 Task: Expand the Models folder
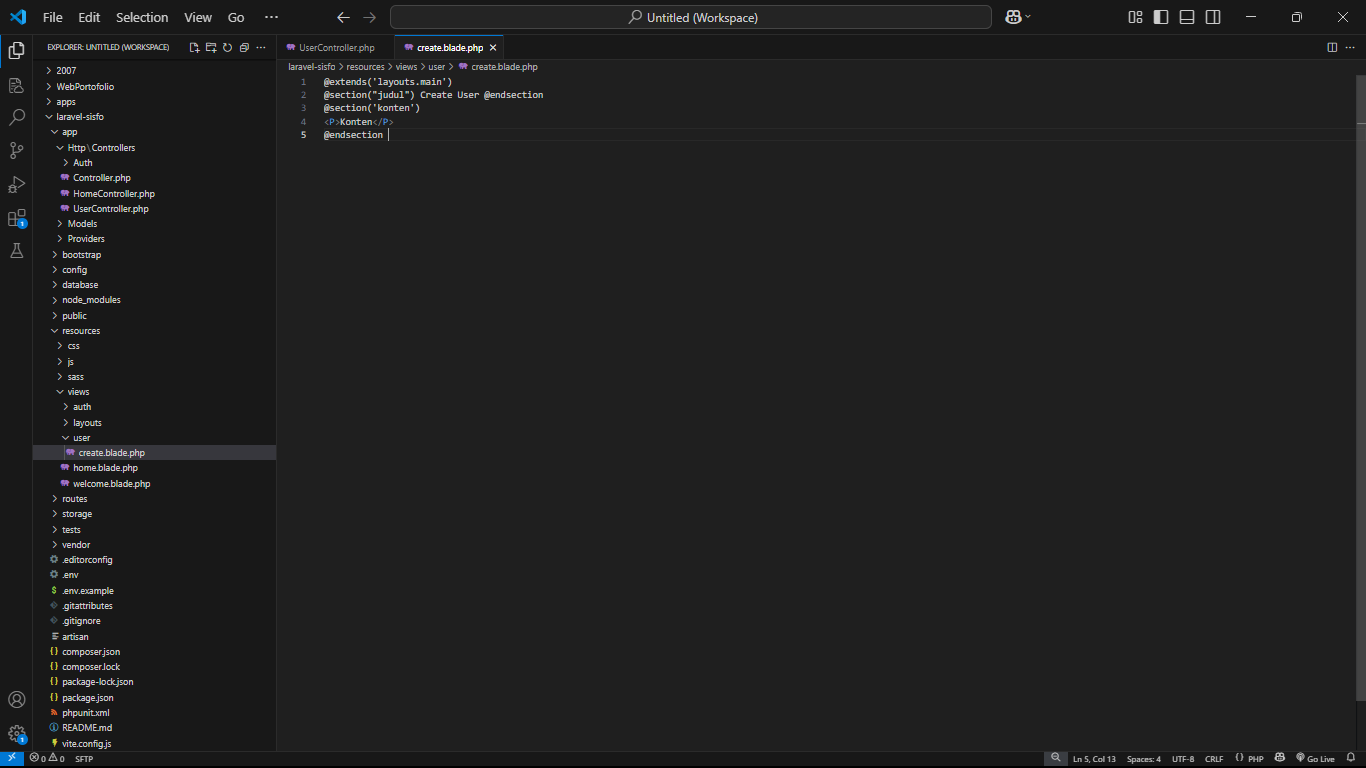pos(82,224)
